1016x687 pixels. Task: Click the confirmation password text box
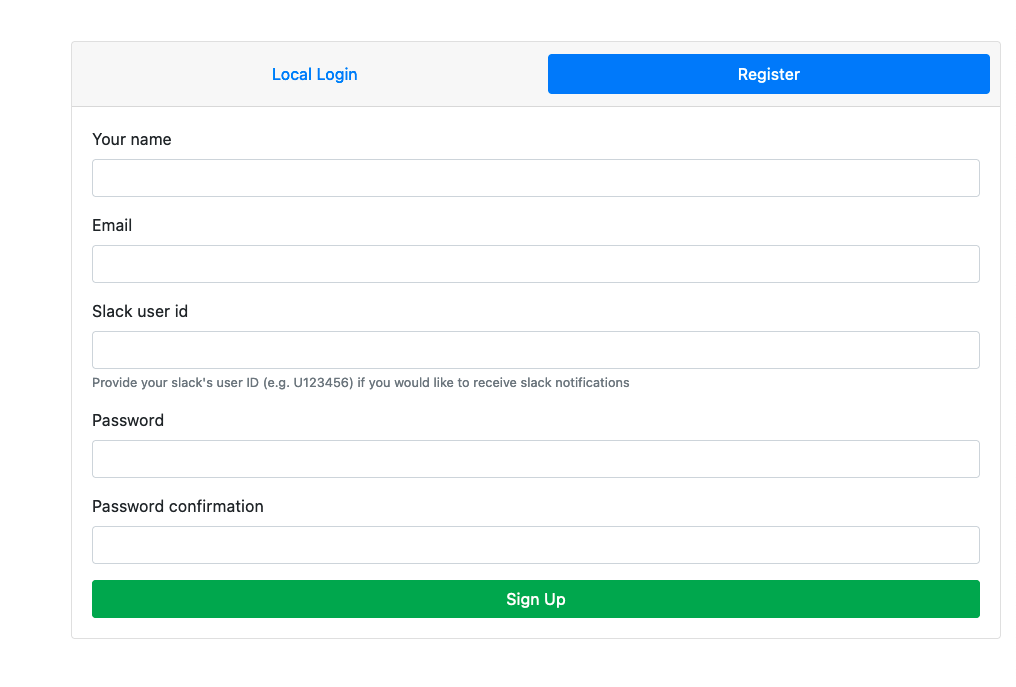535,544
